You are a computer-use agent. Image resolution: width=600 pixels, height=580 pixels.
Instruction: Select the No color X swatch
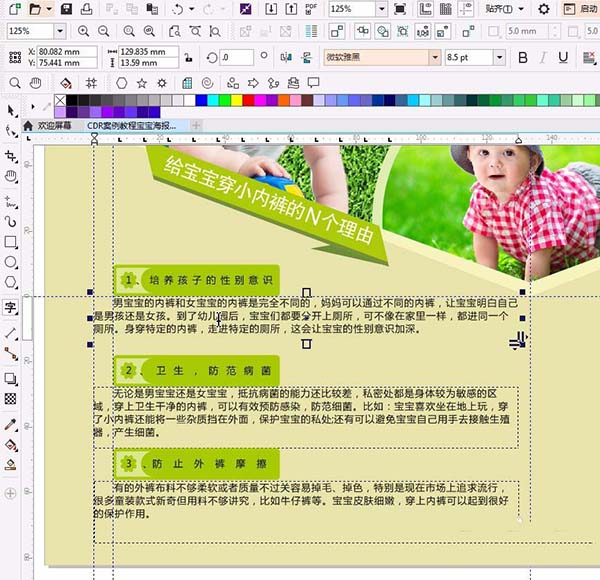point(60,100)
